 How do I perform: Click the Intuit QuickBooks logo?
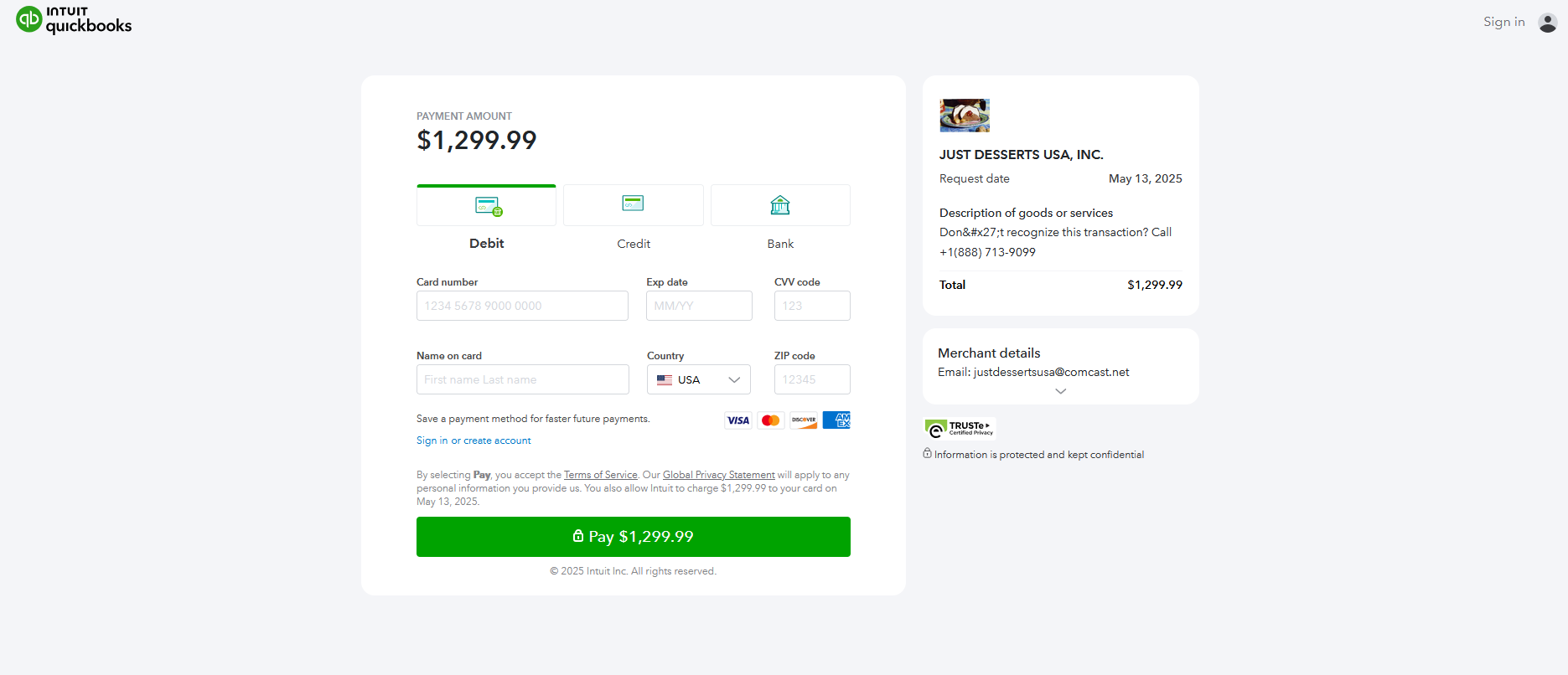click(x=74, y=19)
